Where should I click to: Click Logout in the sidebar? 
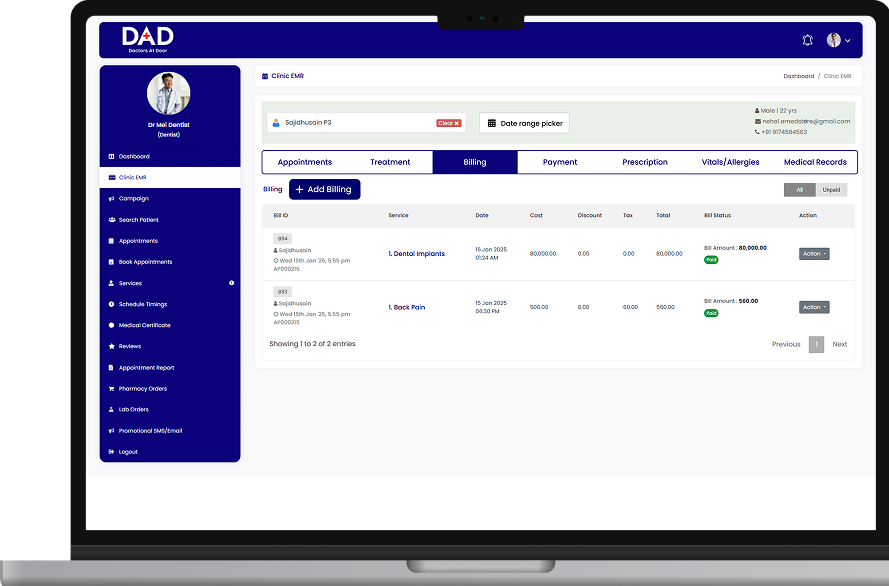pos(128,452)
